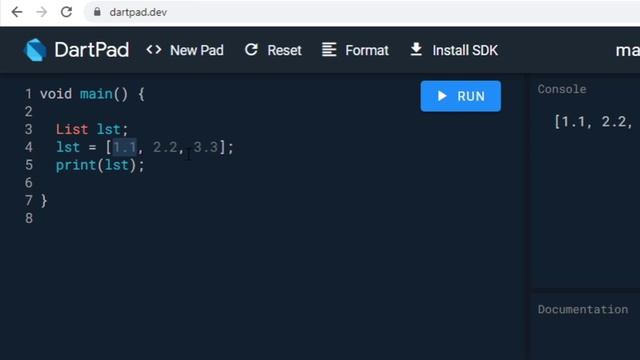This screenshot has width=640, height=360.
Task: Click the highlighted 1.1 value in code
Action: [x=124, y=147]
